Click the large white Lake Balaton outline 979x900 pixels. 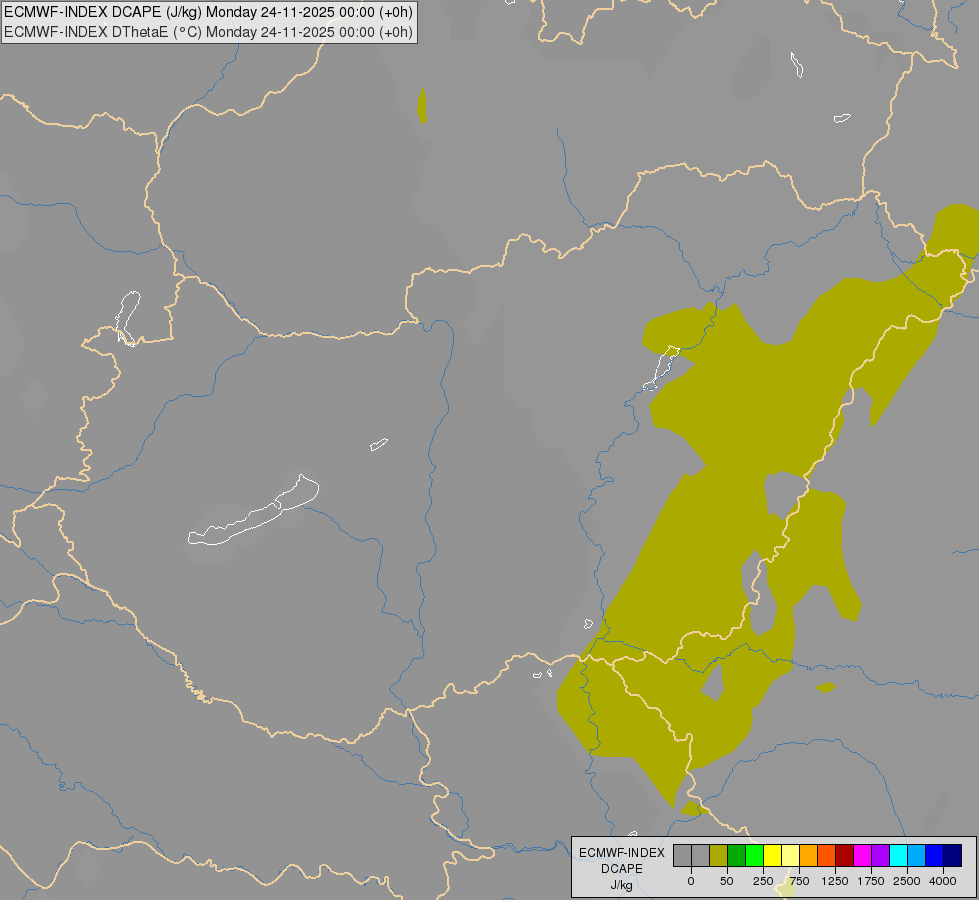point(253,510)
